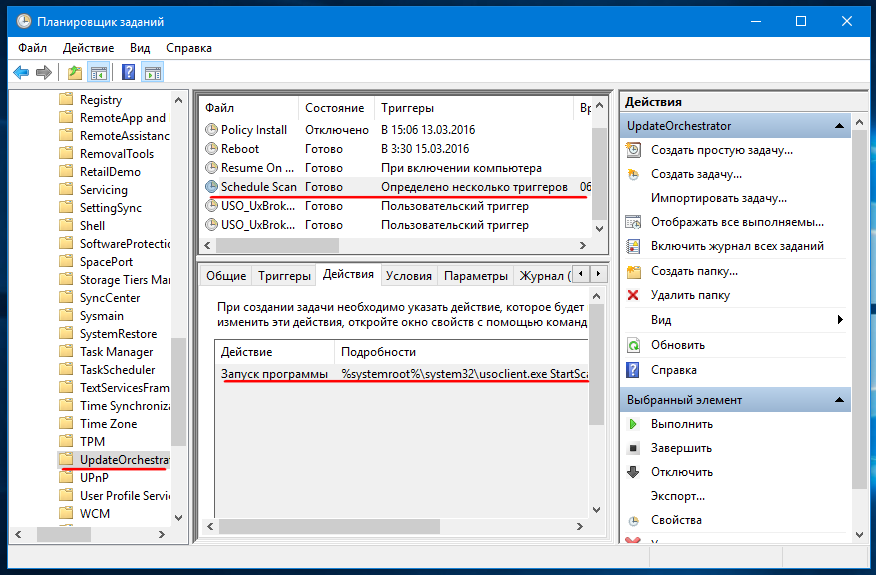Click the folder tree horizontal scrollbar thumb
This screenshot has width=876, height=575.
coord(64,534)
